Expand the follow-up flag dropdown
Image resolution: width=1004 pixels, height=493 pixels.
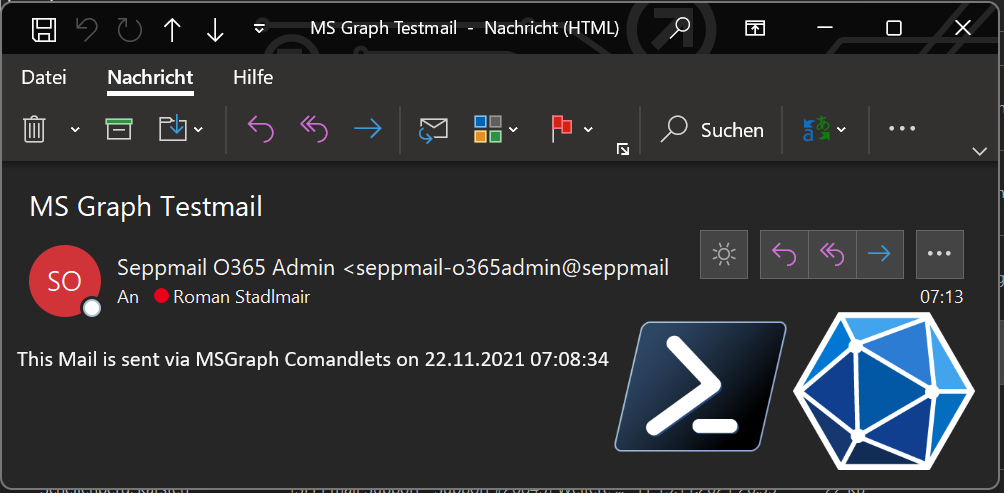[x=588, y=130]
